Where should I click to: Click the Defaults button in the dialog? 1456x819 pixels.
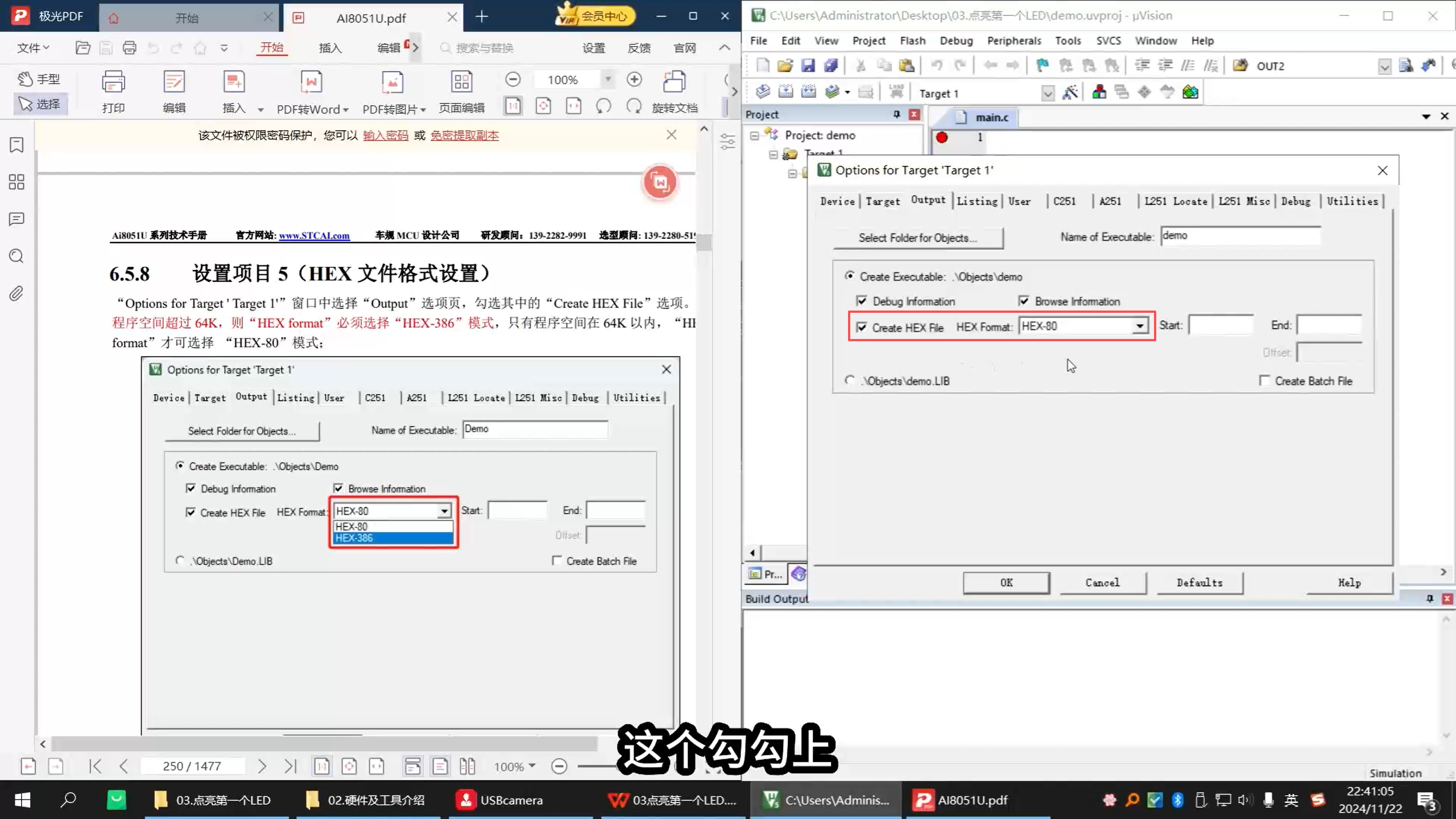pyautogui.click(x=1199, y=582)
